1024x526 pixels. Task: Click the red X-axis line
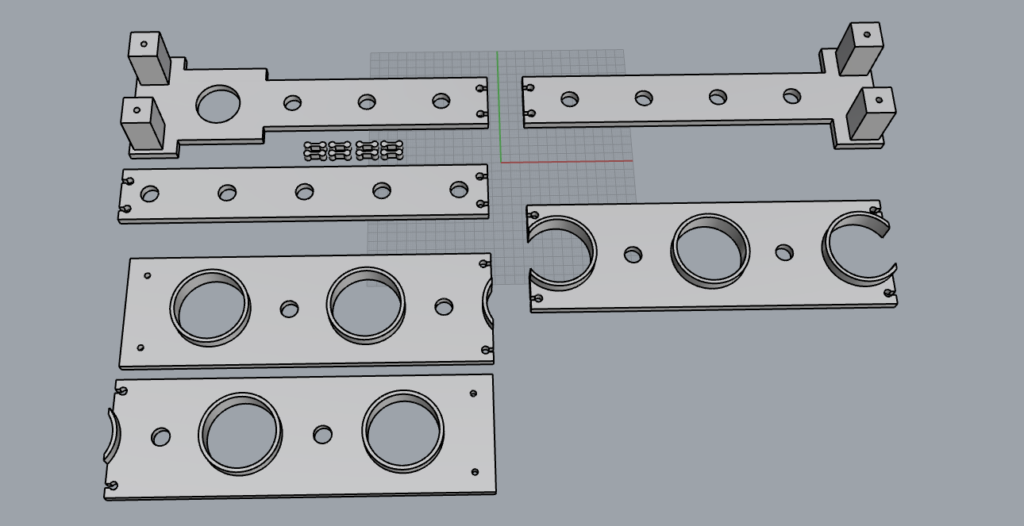tap(570, 161)
